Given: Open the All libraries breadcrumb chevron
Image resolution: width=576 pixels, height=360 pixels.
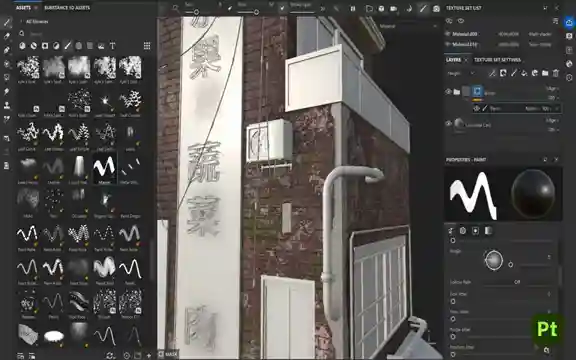Looking at the screenshot, I should coord(21,21).
